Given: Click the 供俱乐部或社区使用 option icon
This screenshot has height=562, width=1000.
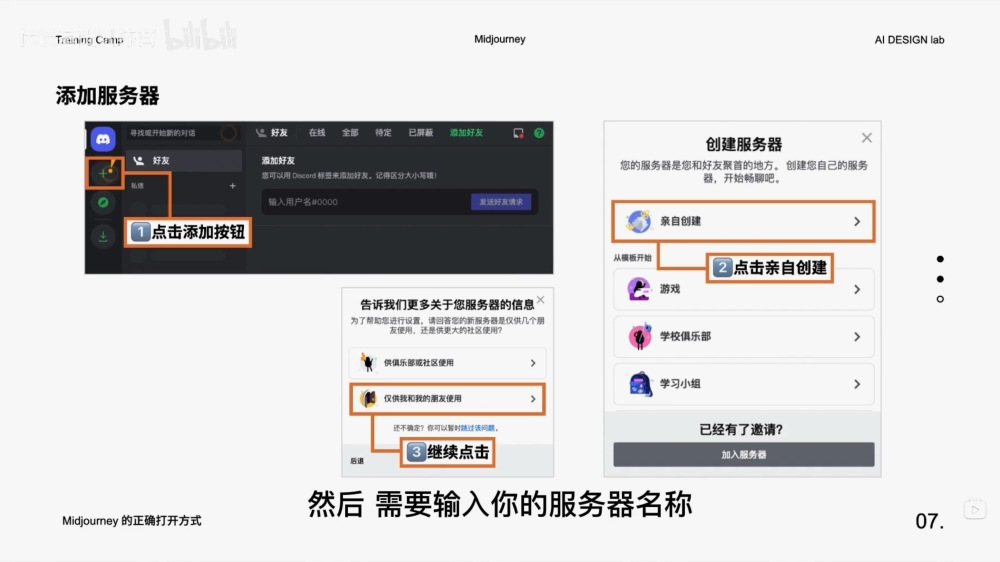Looking at the screenshot, I should (x=367, y=362).
